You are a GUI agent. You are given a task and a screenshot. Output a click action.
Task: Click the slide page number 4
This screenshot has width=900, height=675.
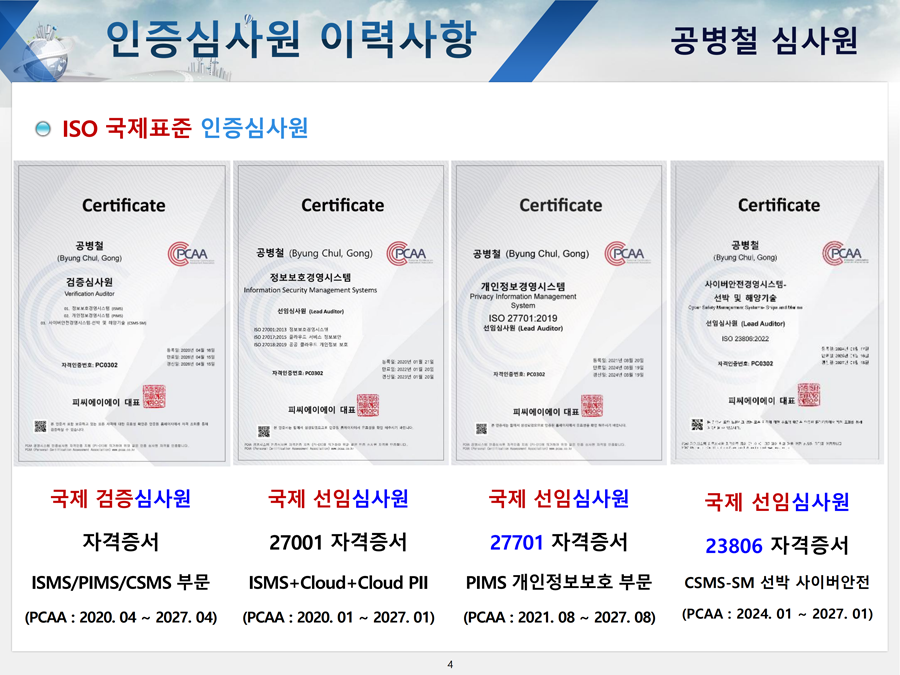tap(450, 665)
